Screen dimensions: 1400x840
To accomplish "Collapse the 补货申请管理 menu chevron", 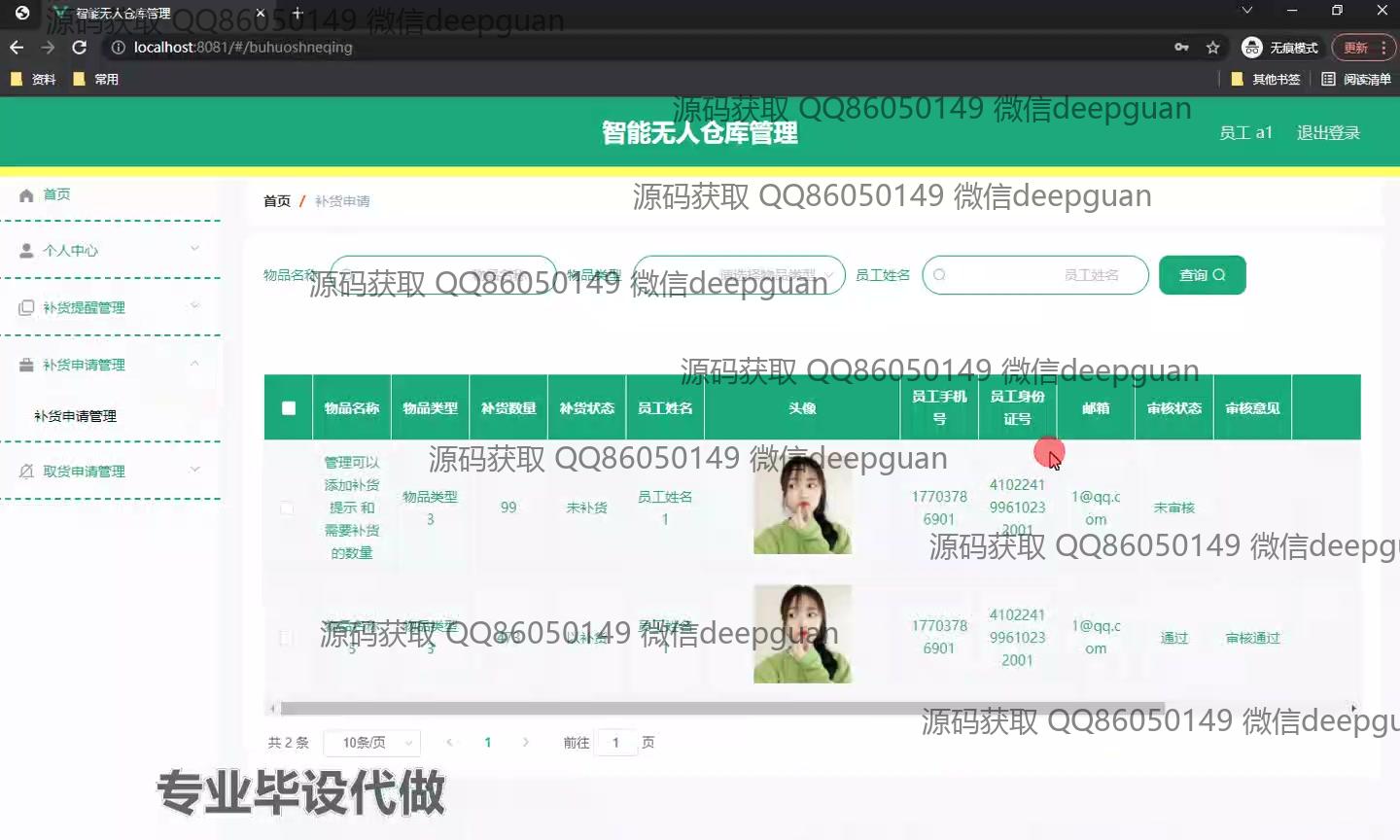I will (194, 365).
